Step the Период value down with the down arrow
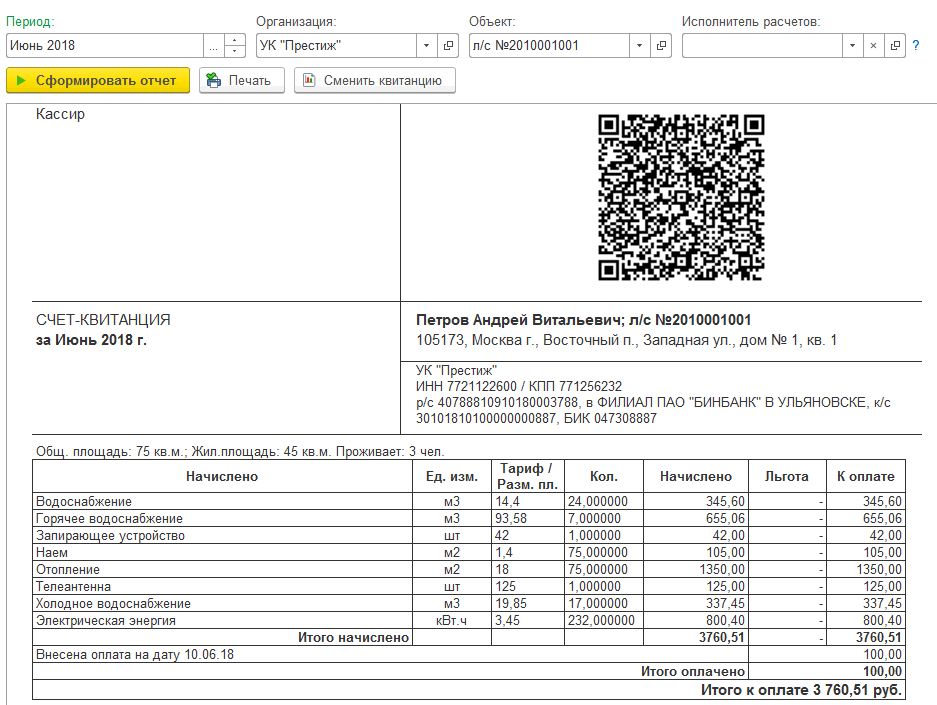The image size is (937, 705). point(235,51)
